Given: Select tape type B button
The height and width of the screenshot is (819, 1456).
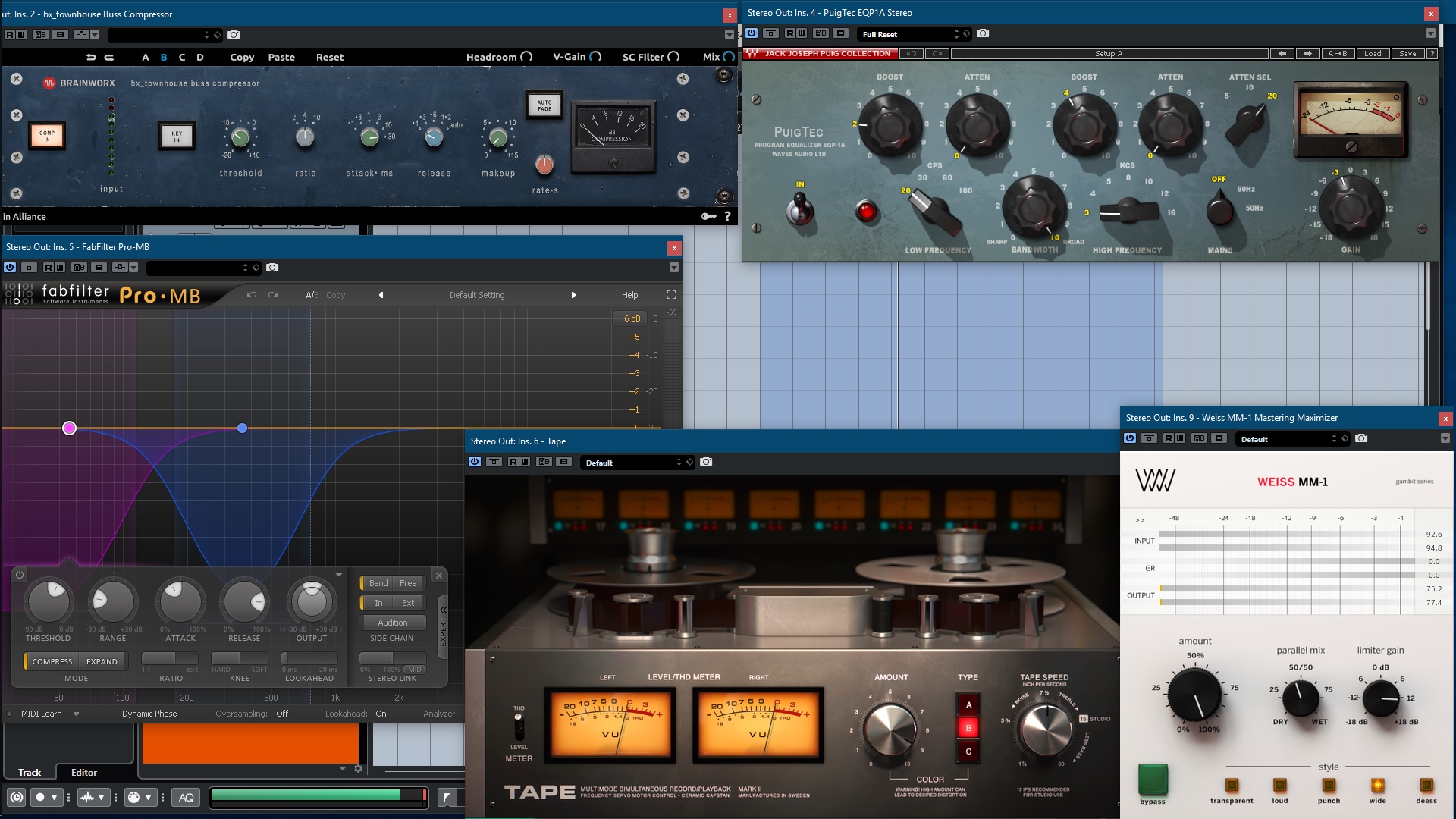Looking at the screenshot, I should pyautogui.click(x=968, y=728).
